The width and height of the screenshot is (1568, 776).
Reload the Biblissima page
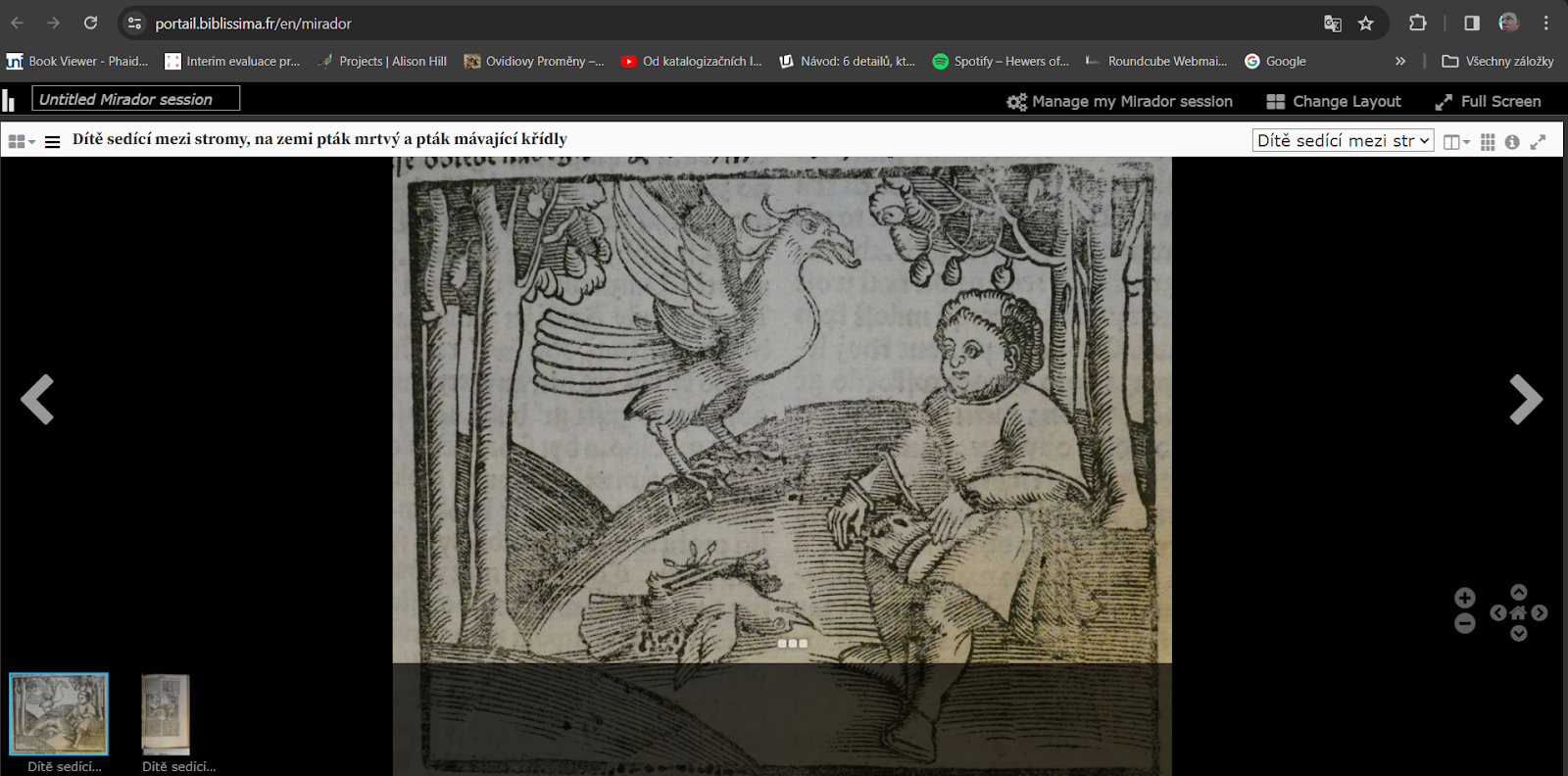90,23
